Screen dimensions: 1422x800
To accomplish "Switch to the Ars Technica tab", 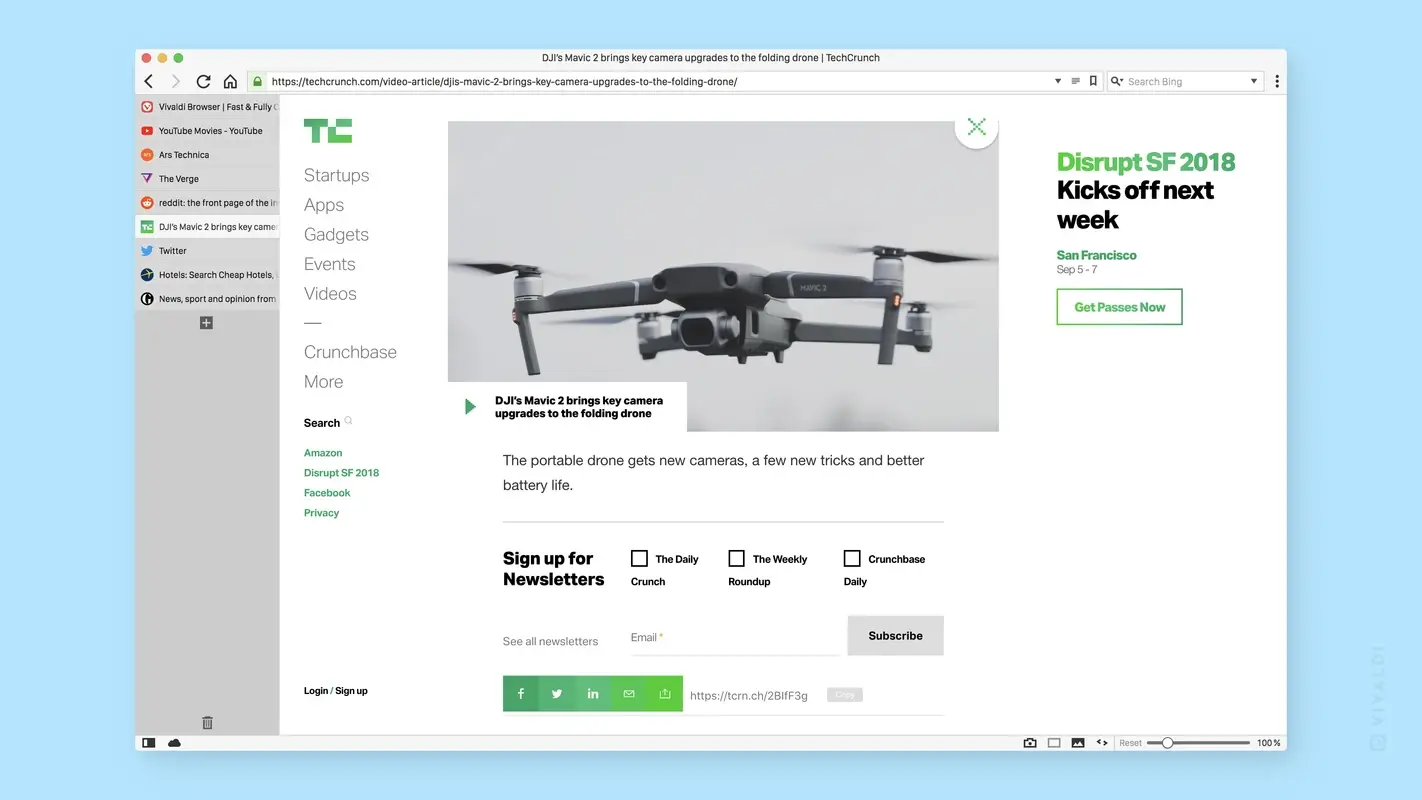I will [x=184, y=155].
